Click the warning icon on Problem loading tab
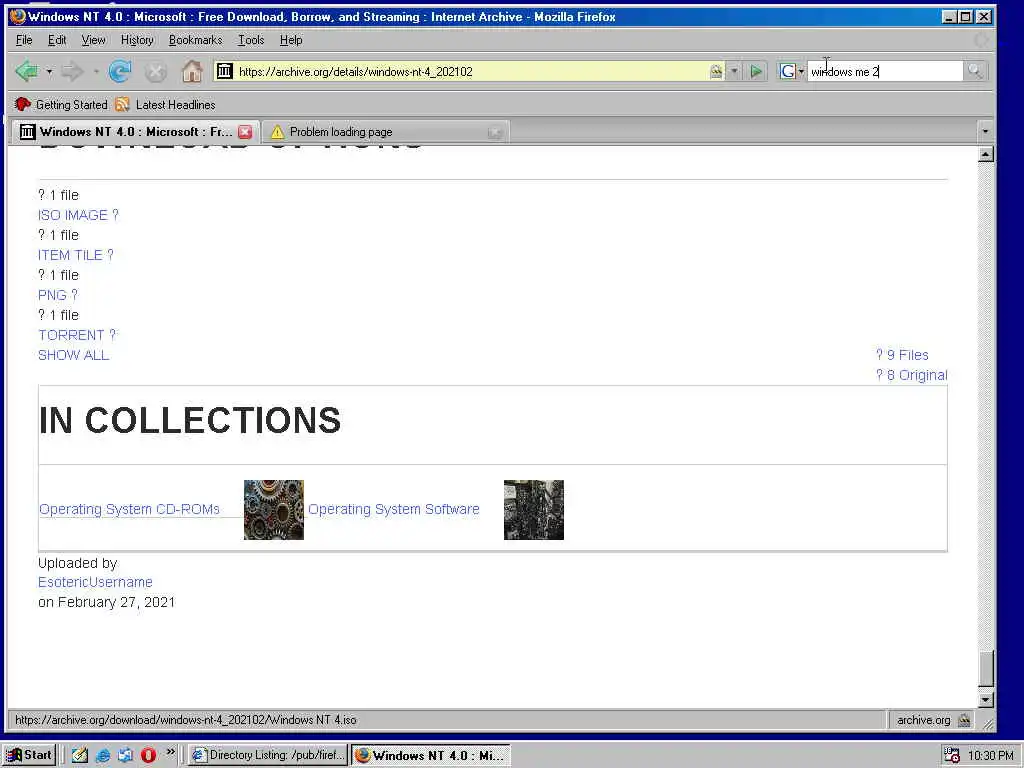The height and width of the screenshot is (768, 1024). (278, 132)
